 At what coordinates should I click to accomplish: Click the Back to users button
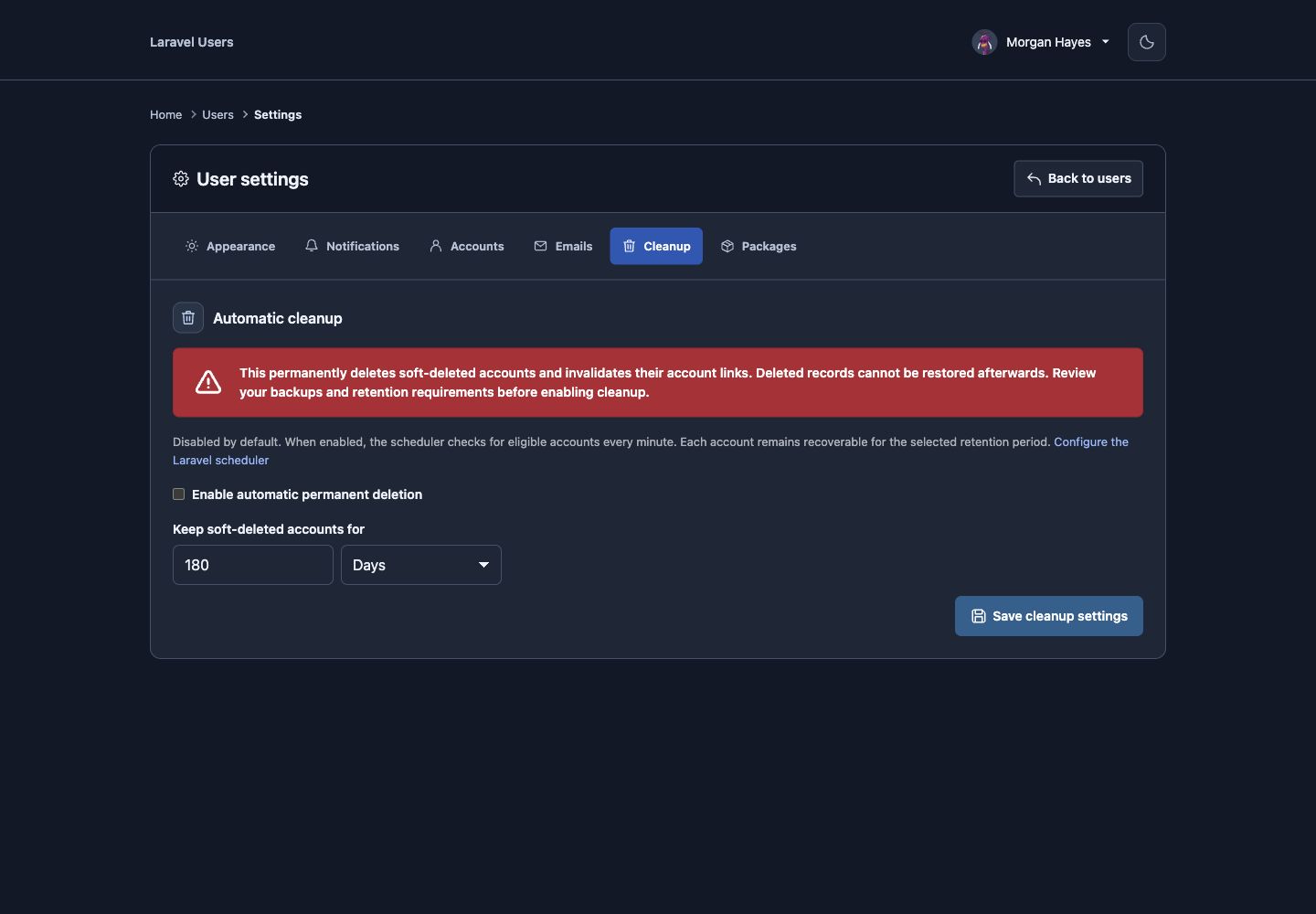(x=1078, y=178)
